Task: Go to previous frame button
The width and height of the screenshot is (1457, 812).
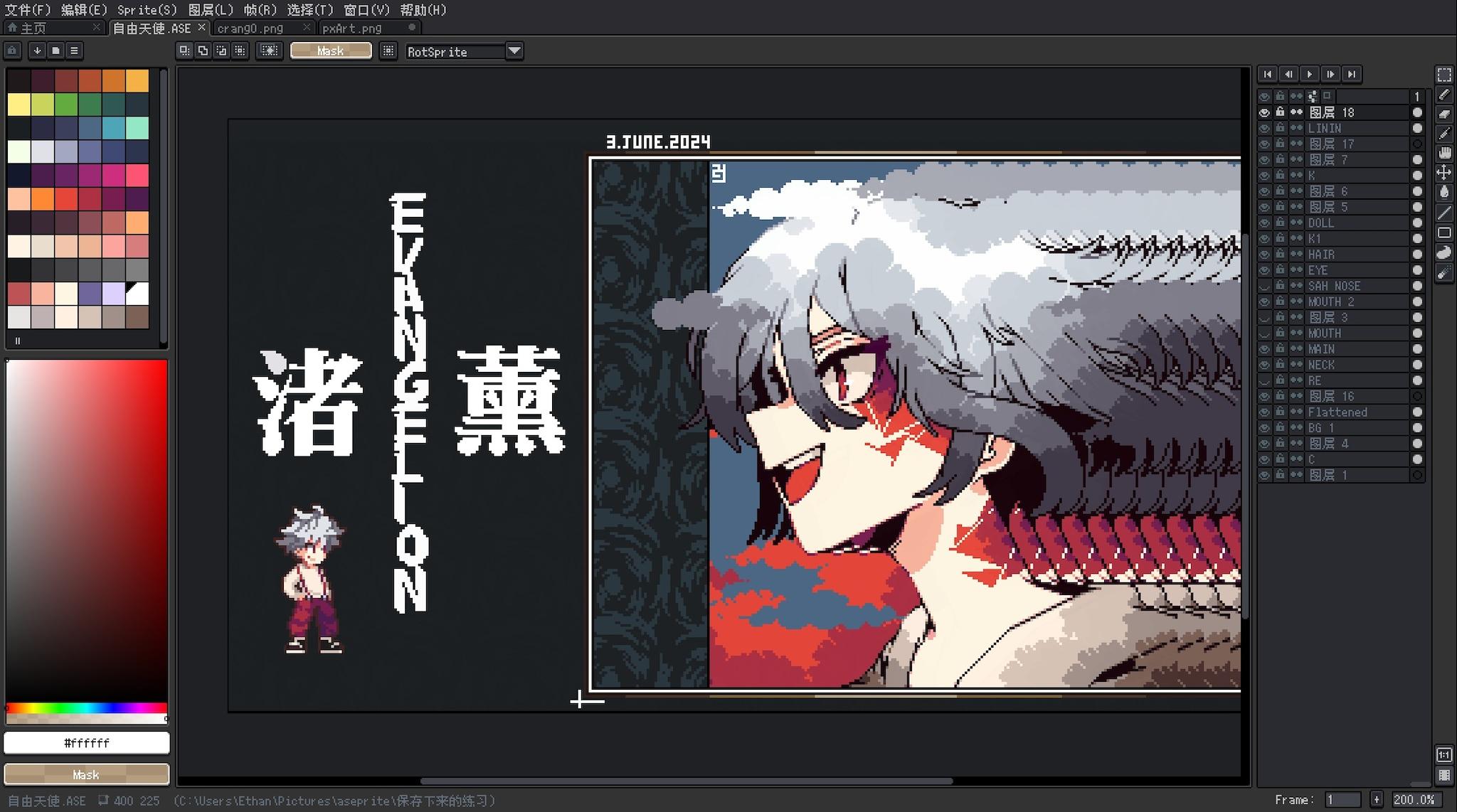Action: [1288, 74]
